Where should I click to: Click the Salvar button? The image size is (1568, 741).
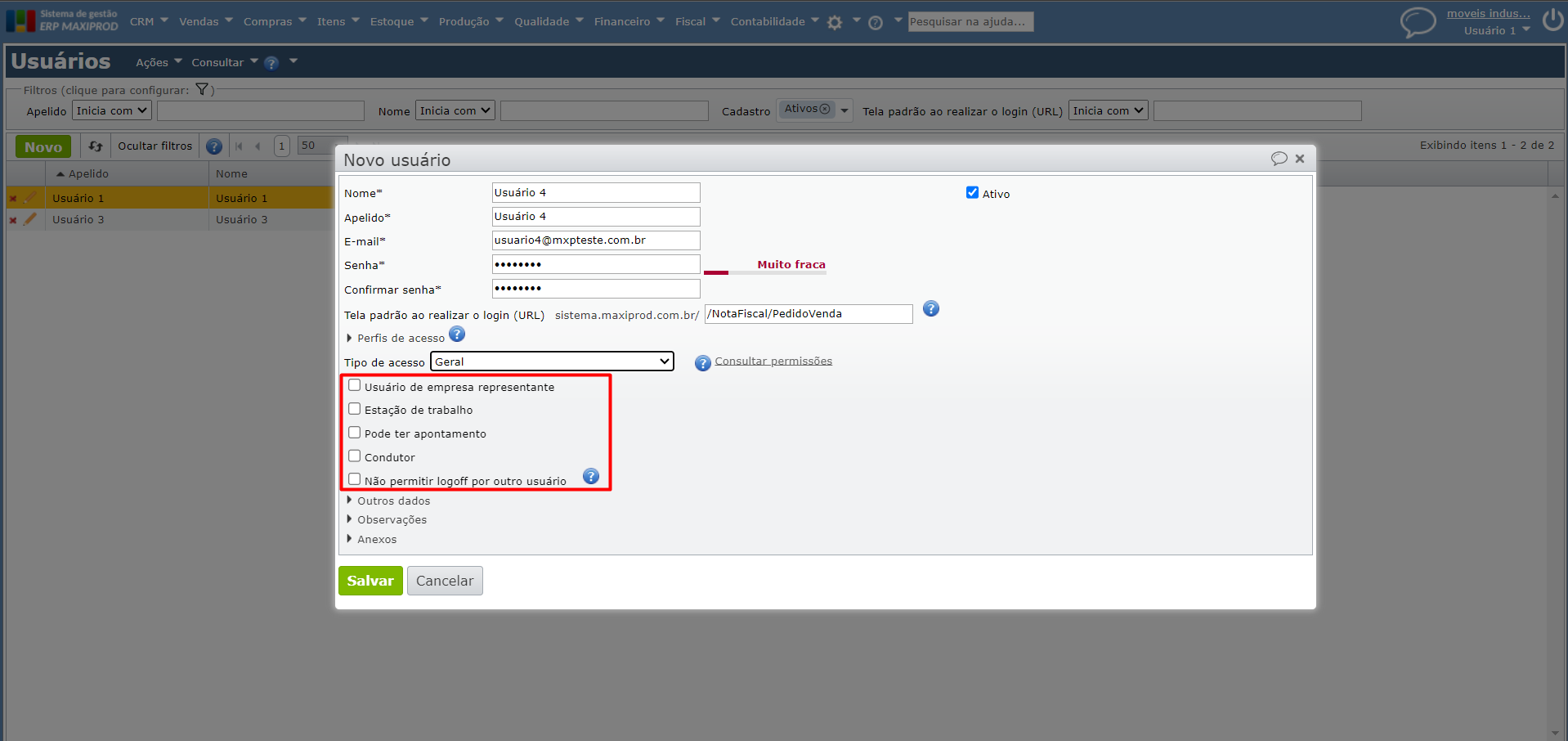pos(370,581)
